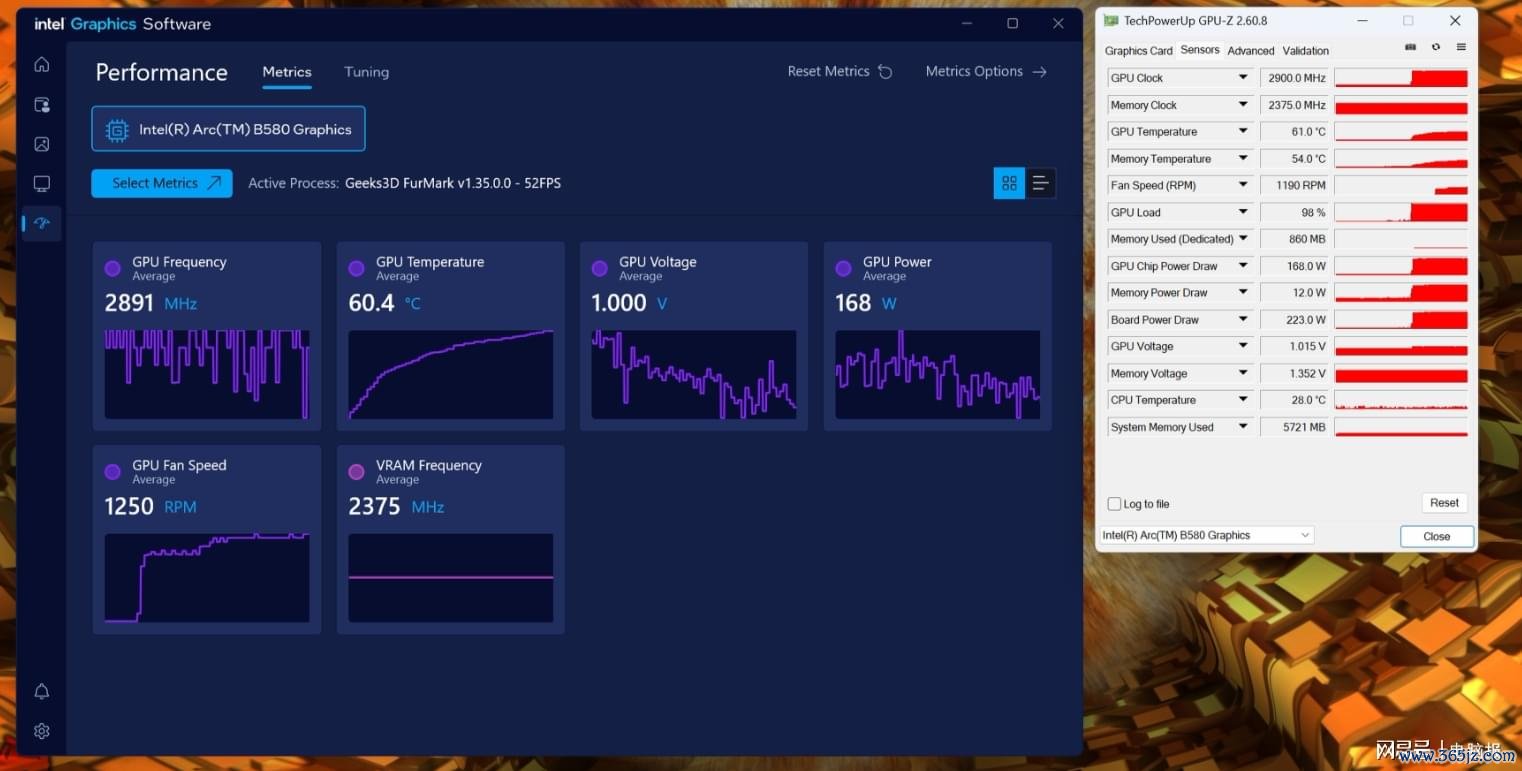Click the GPU Voltage purple indicator dot
The width and height of the screenshot is (1522, 771).
click(600, 268)
